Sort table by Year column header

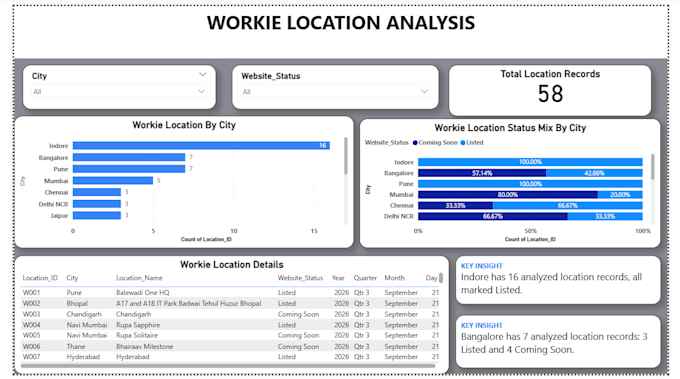coord(338,278)
